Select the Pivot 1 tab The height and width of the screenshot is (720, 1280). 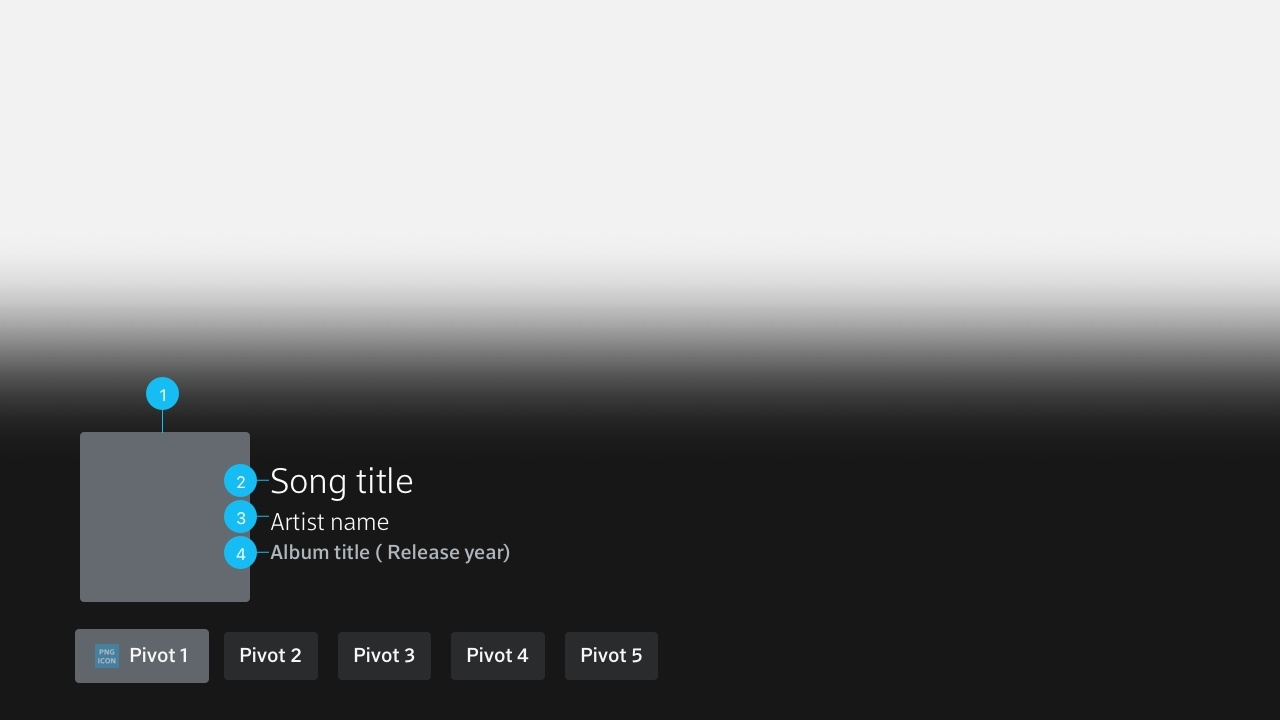pyautogui.click(x=142, y=656)
